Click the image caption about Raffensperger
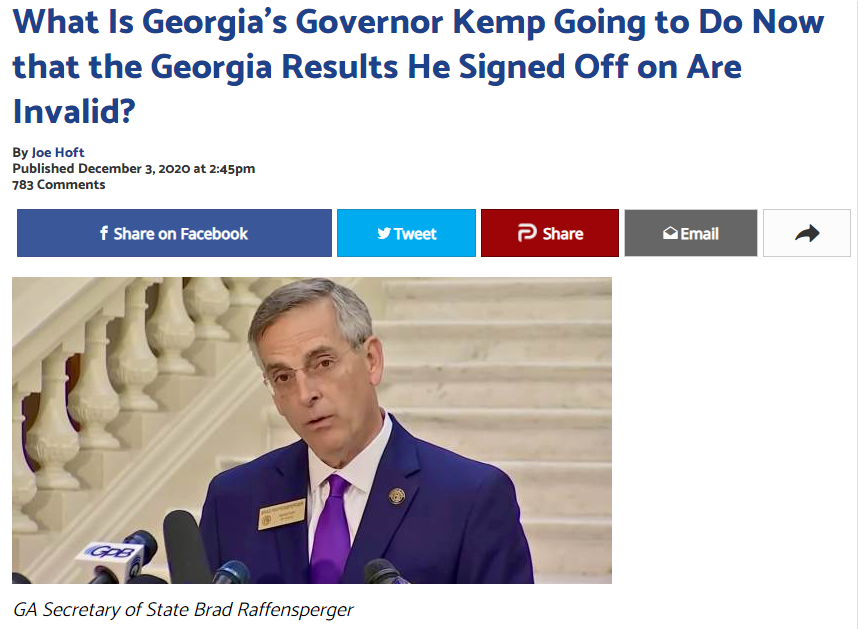Image resolution: width=858 pixels, height=629 pixels. click(183, 609)
